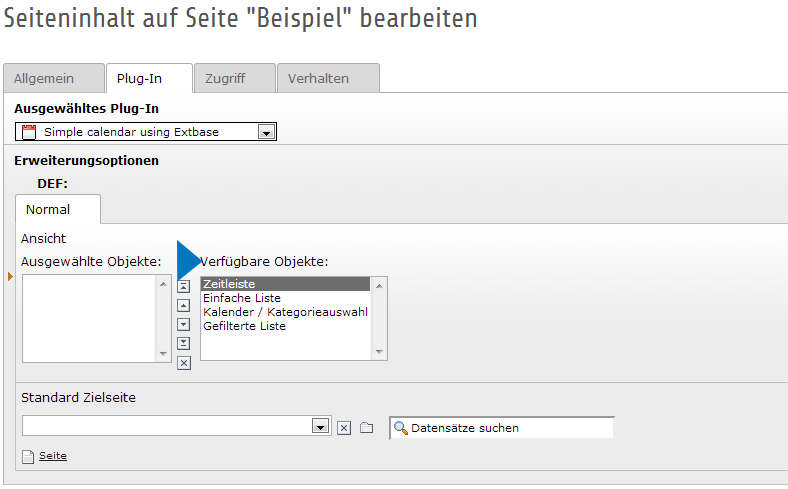Viewport: 788px width, 489px height.
Task: Select the Normal sub-tab
Action: tap(47, 210)
